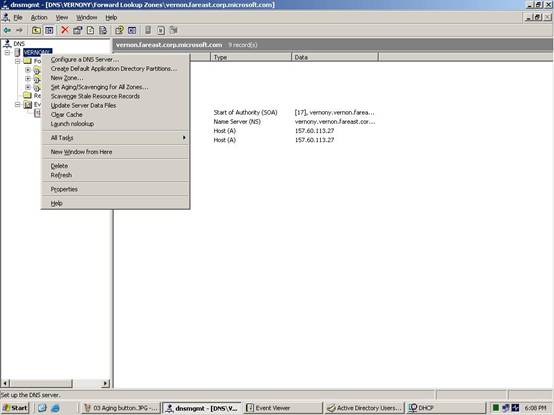The width and height of the screenshot is (554, 415).
Task: Click the New Record document toolbar icon
Action: (161, 30)
